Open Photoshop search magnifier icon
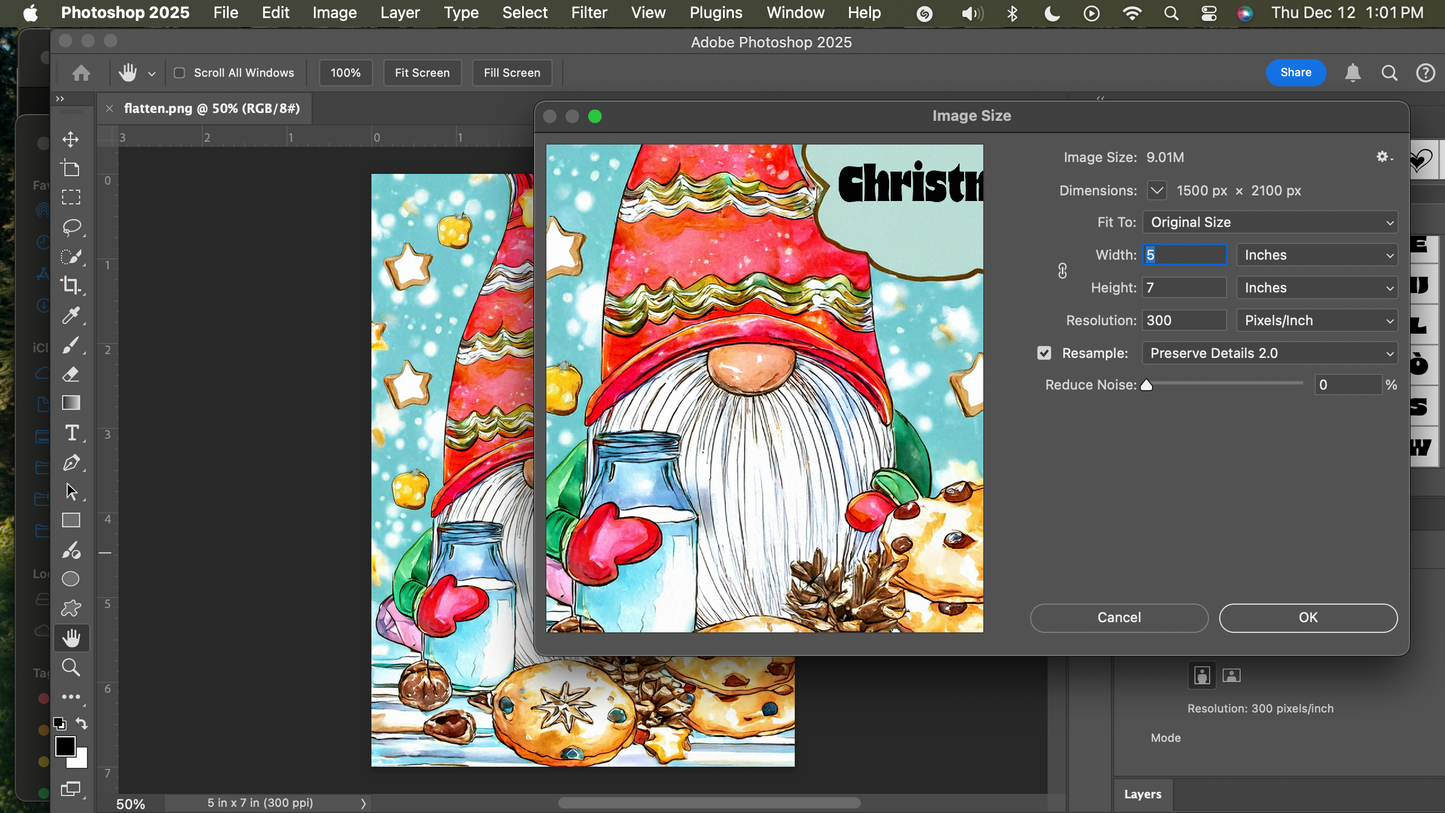 click(1389, 73)
